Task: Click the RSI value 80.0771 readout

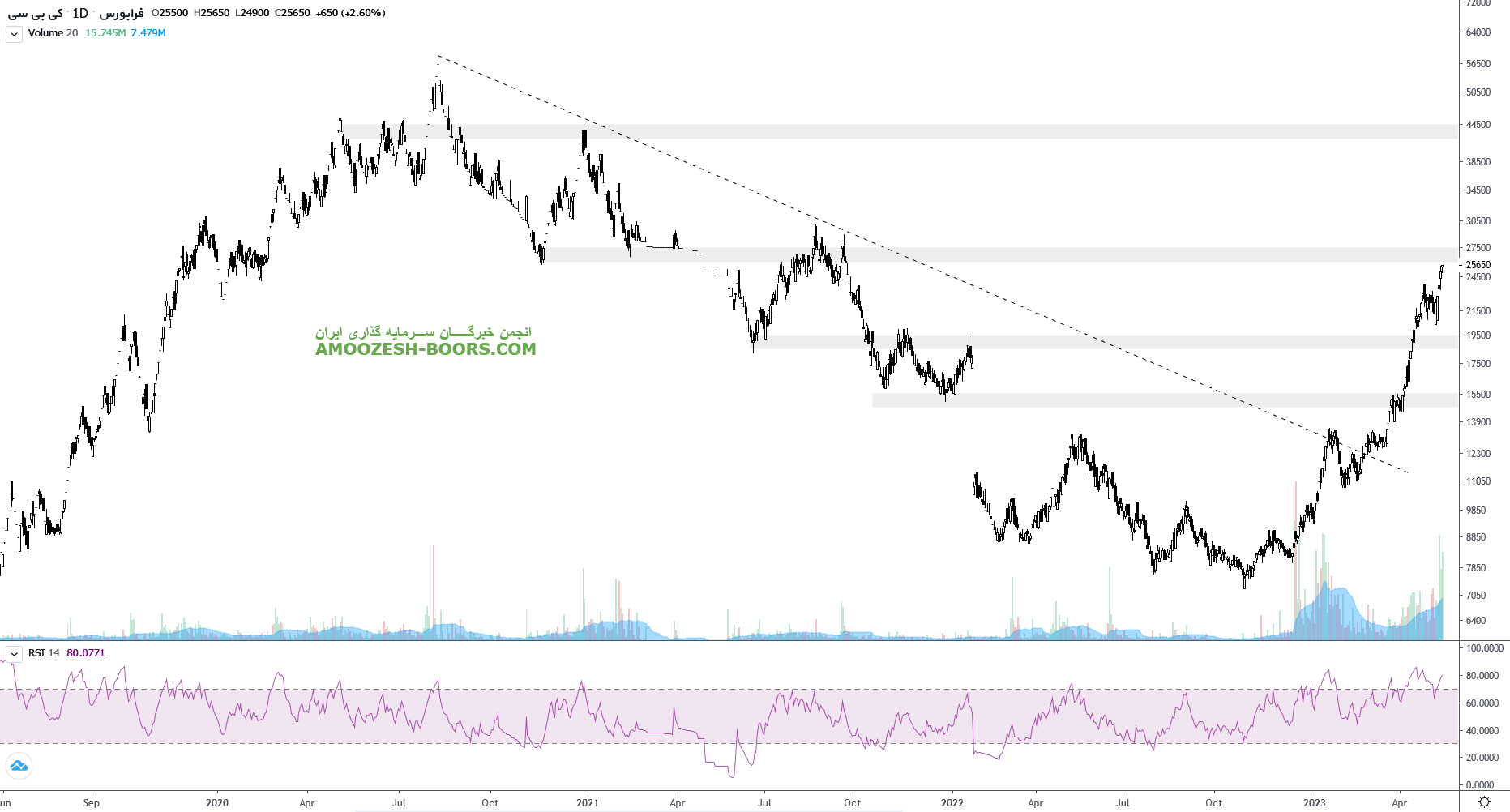Action: point(86,653)
